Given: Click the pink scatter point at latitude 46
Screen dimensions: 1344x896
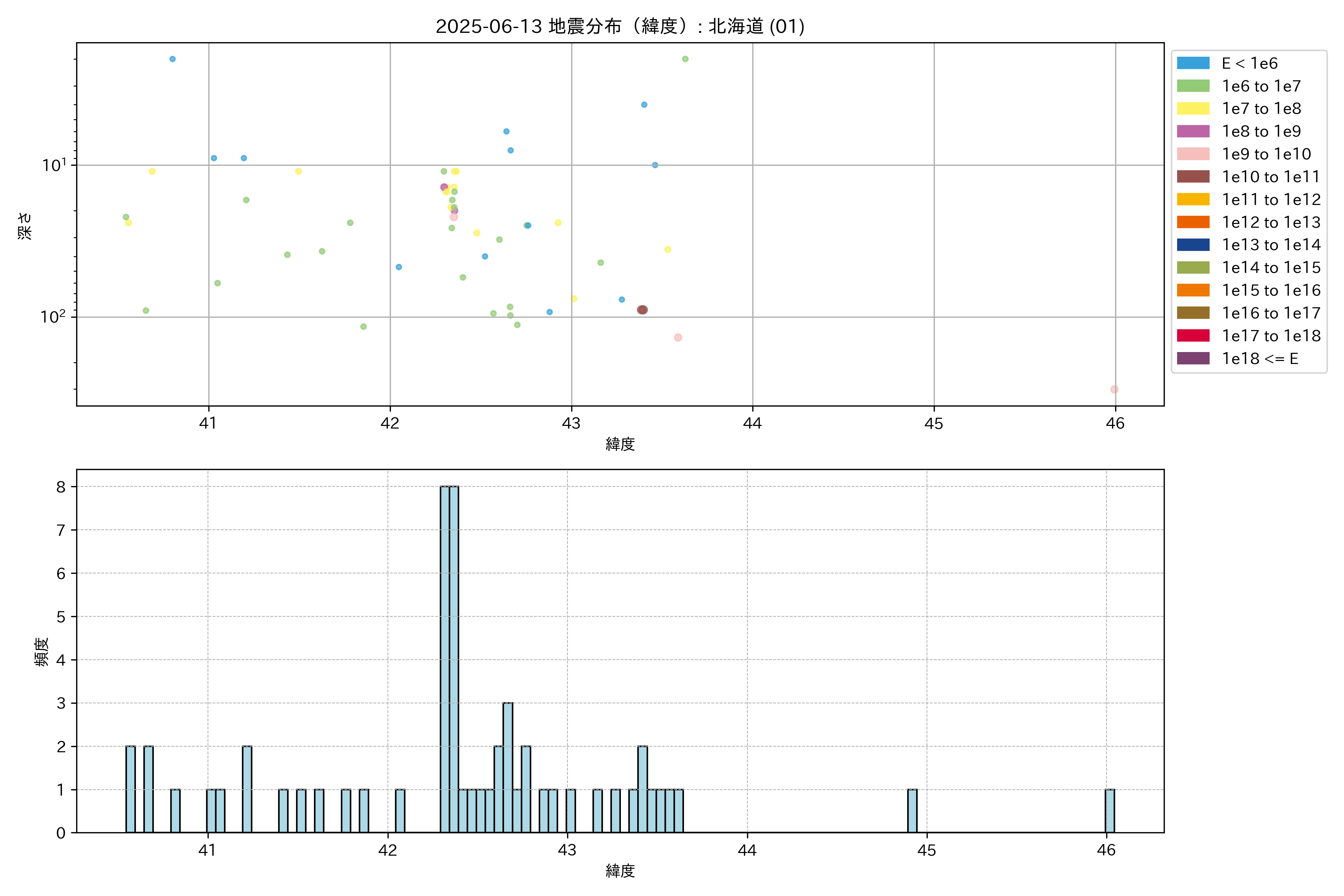Looking at the screenshot, I should point(1114,389).
